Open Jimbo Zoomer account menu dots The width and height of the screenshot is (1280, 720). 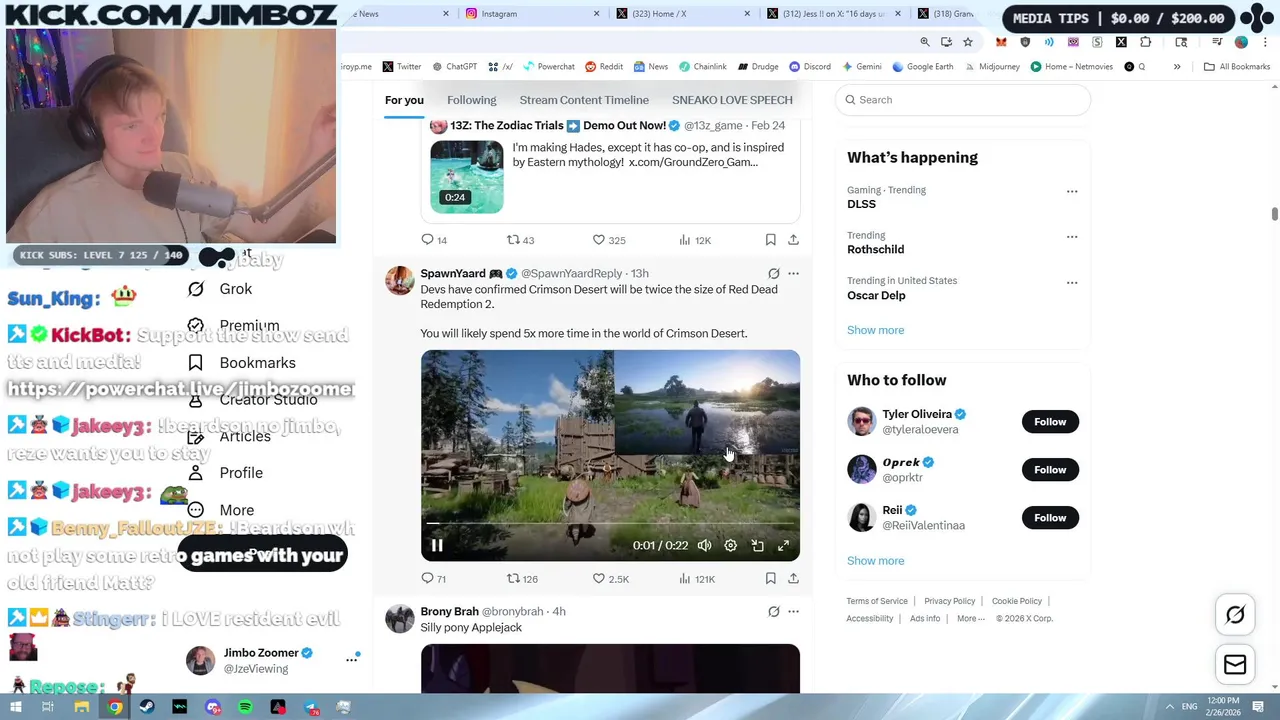coord(352,660)
